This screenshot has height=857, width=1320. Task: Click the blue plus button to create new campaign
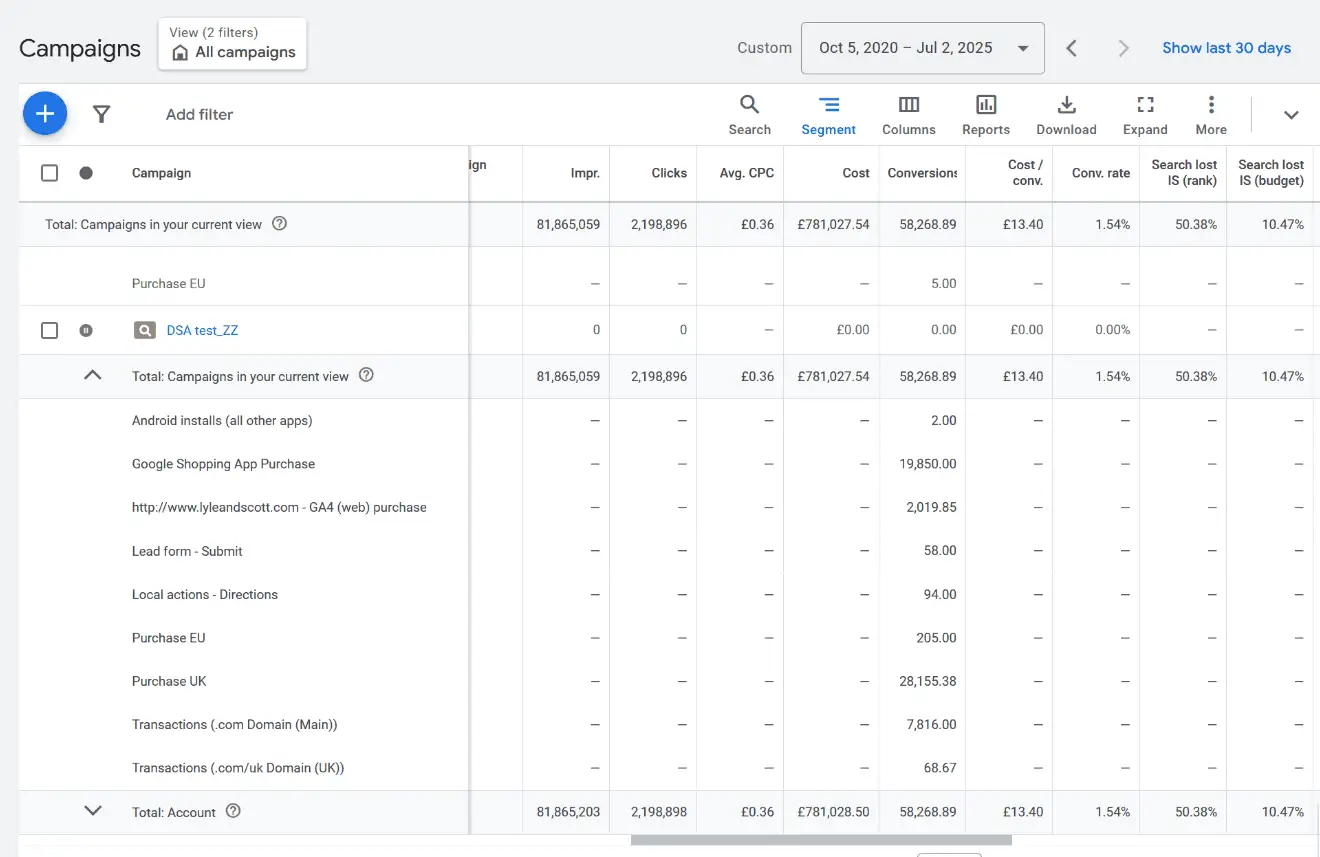point(44,113)
